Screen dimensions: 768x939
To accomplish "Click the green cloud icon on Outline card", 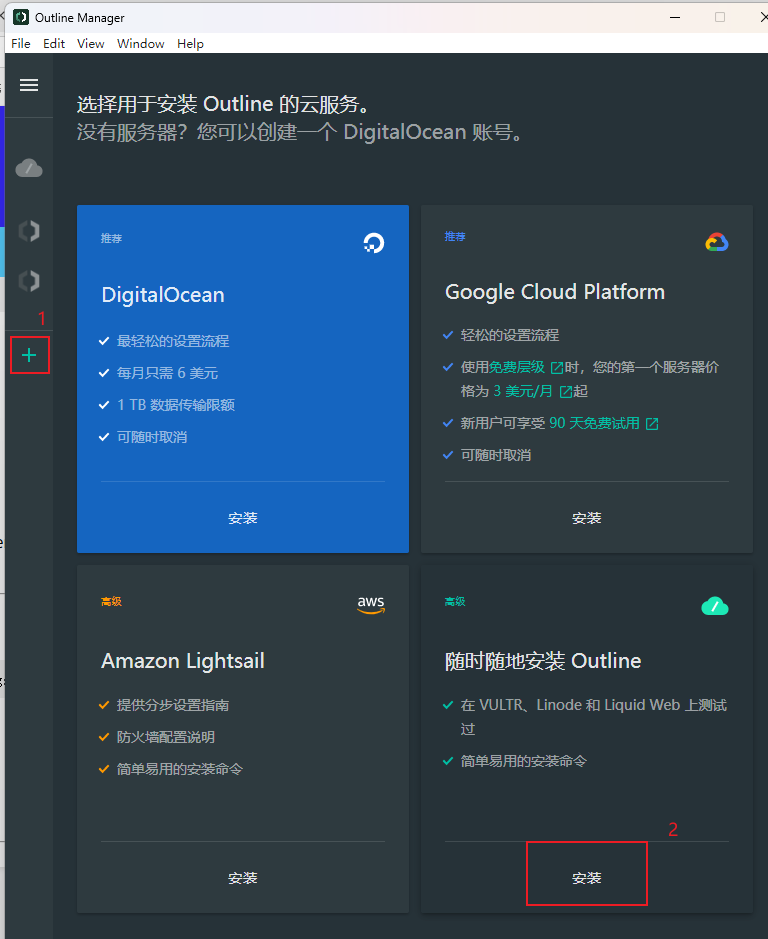I will point(715,605).
